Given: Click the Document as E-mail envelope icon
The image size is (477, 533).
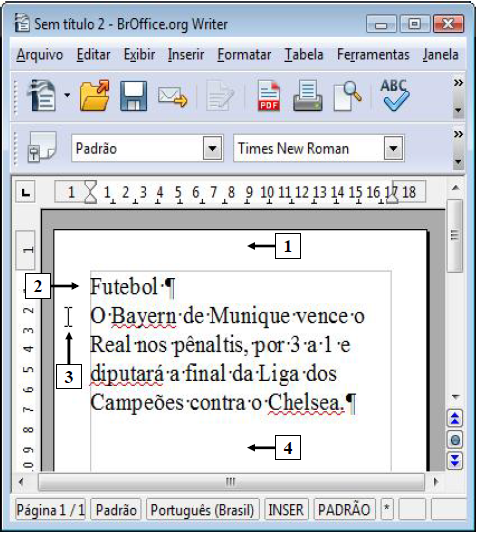Looking at the screenshot, I should tap(173, 97).
